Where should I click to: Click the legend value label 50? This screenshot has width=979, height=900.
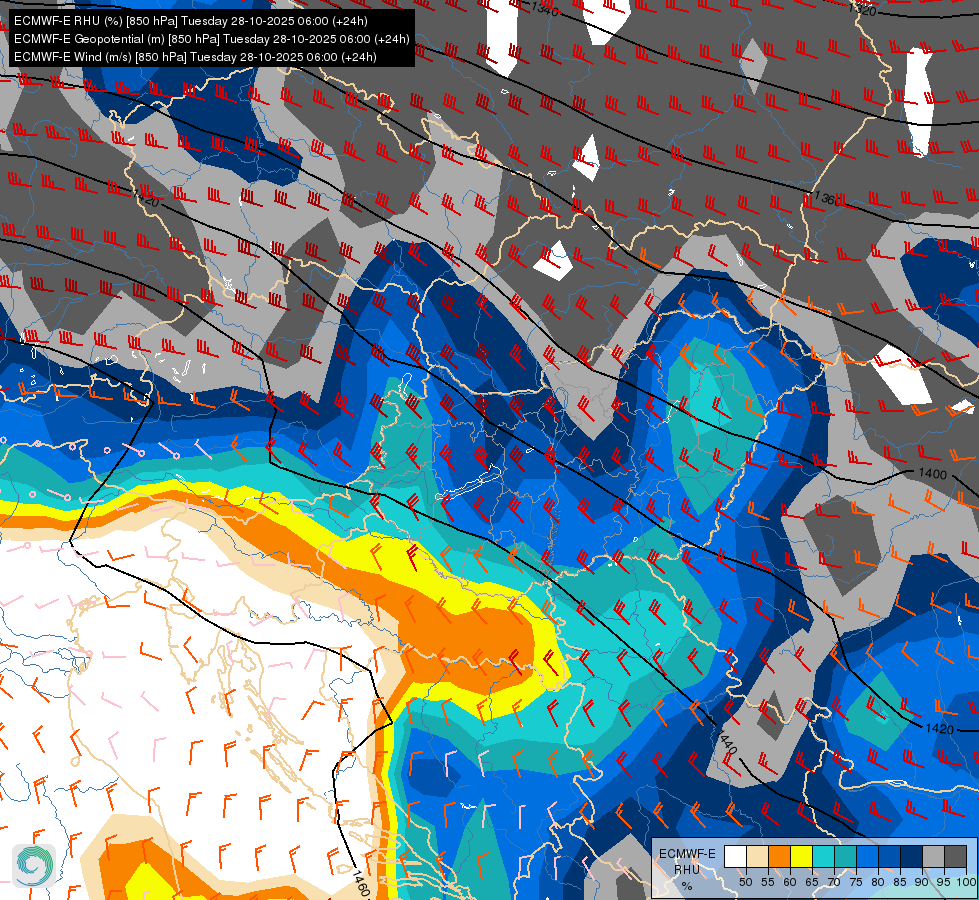pyautogui.click(x=745, y=882)
